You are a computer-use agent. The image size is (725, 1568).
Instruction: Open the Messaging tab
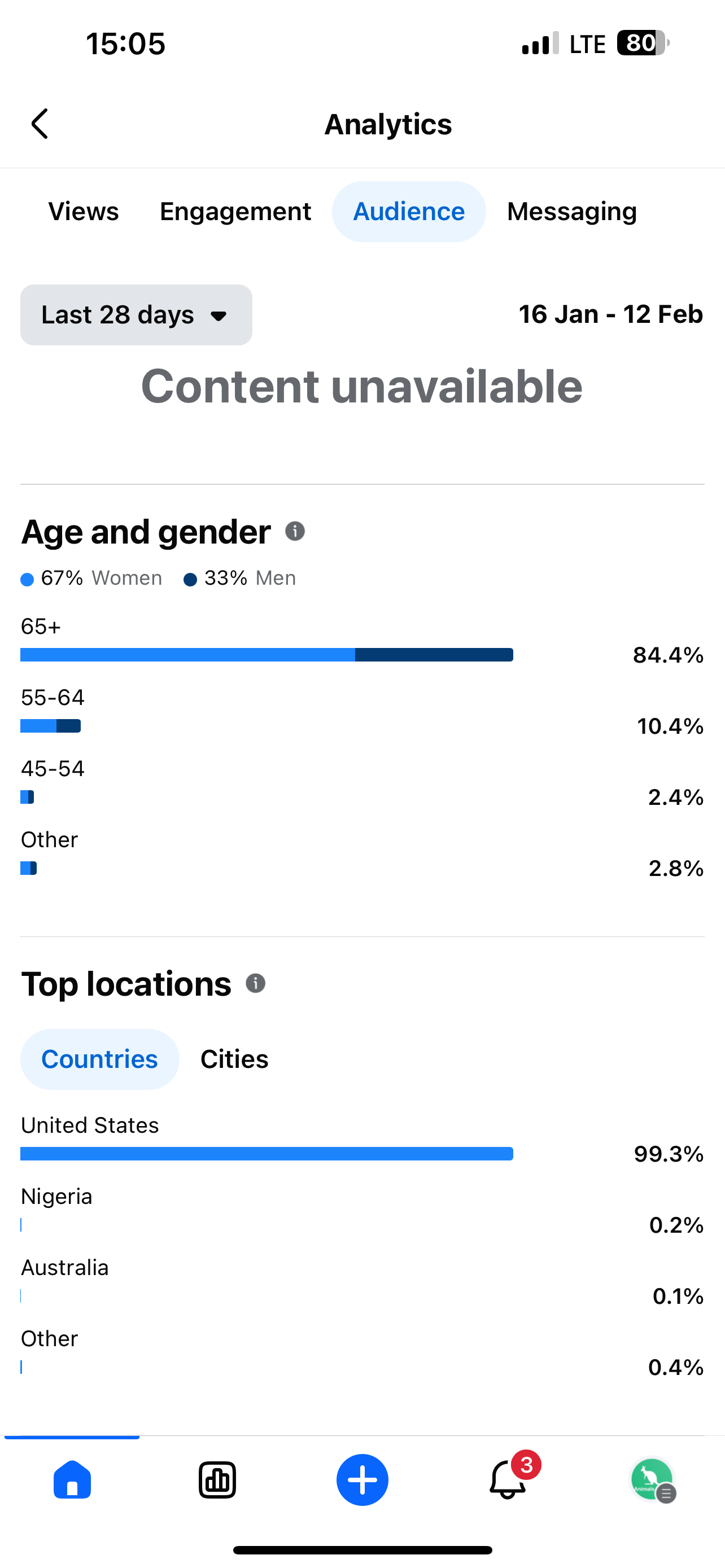[x=571, y=212]
